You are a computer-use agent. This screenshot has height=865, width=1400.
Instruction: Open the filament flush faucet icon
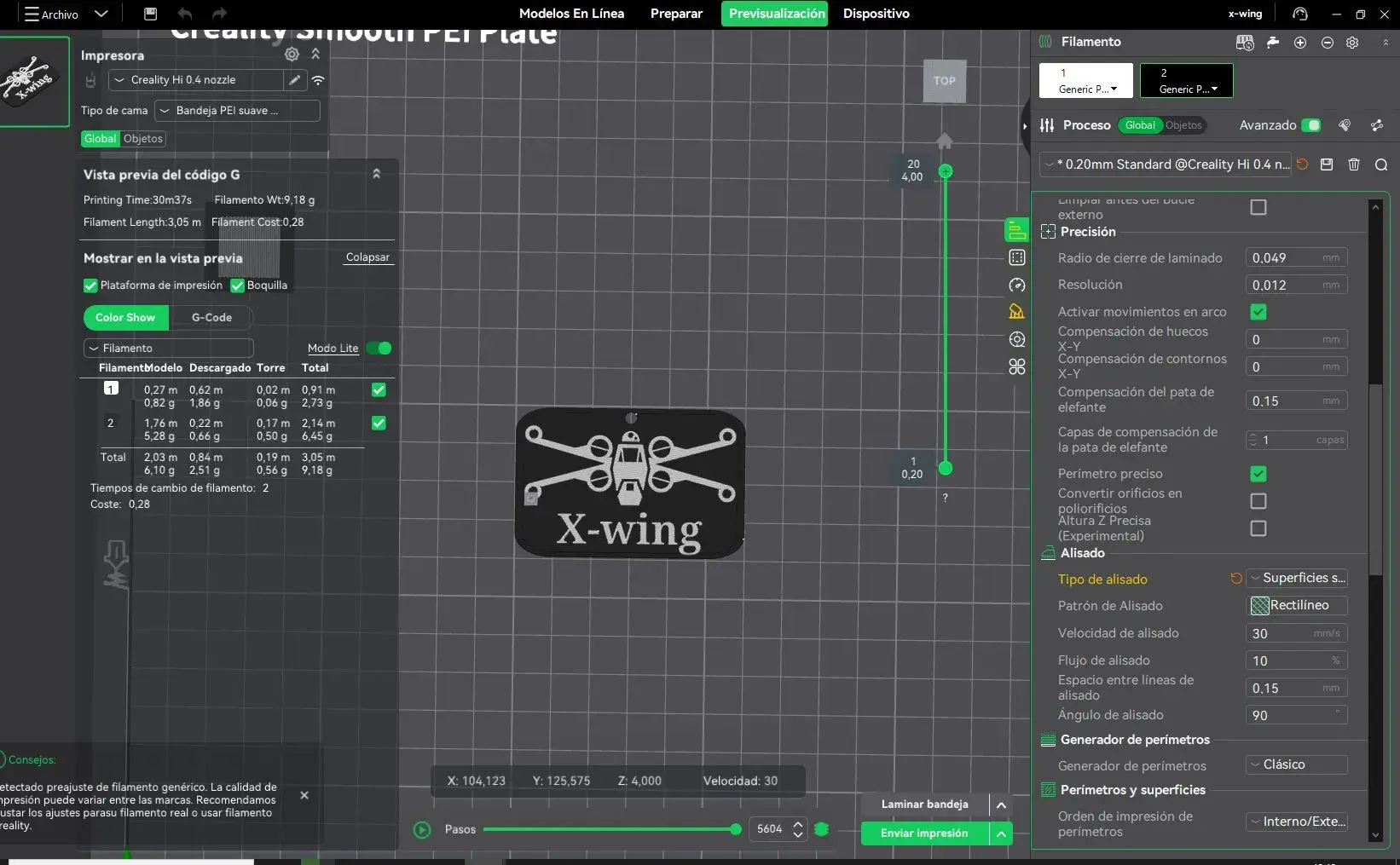click(x=1273, y=42)
